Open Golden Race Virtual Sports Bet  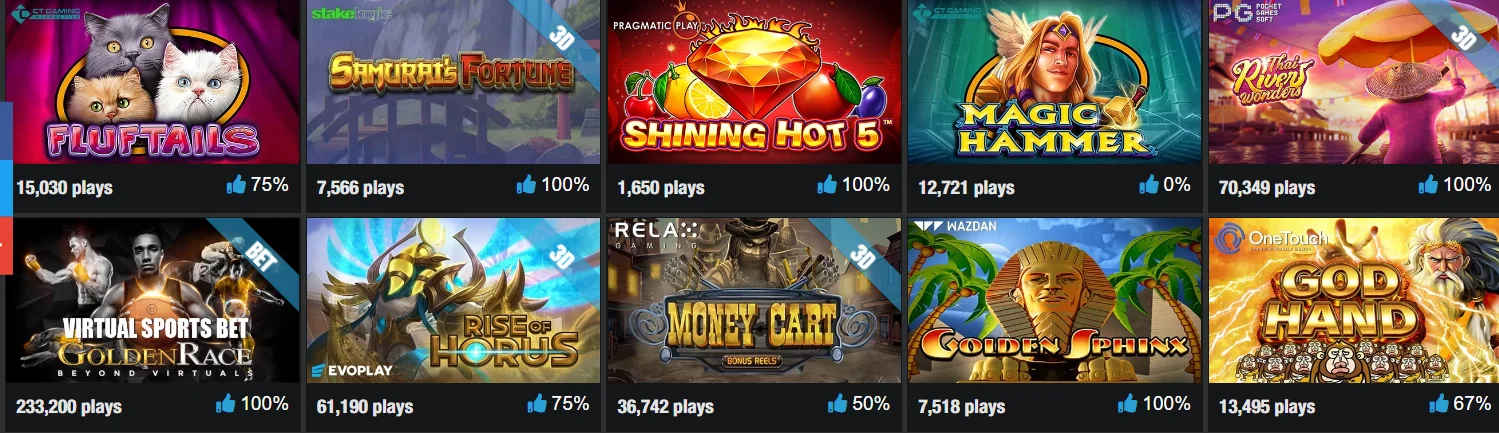tap(153, 301)
